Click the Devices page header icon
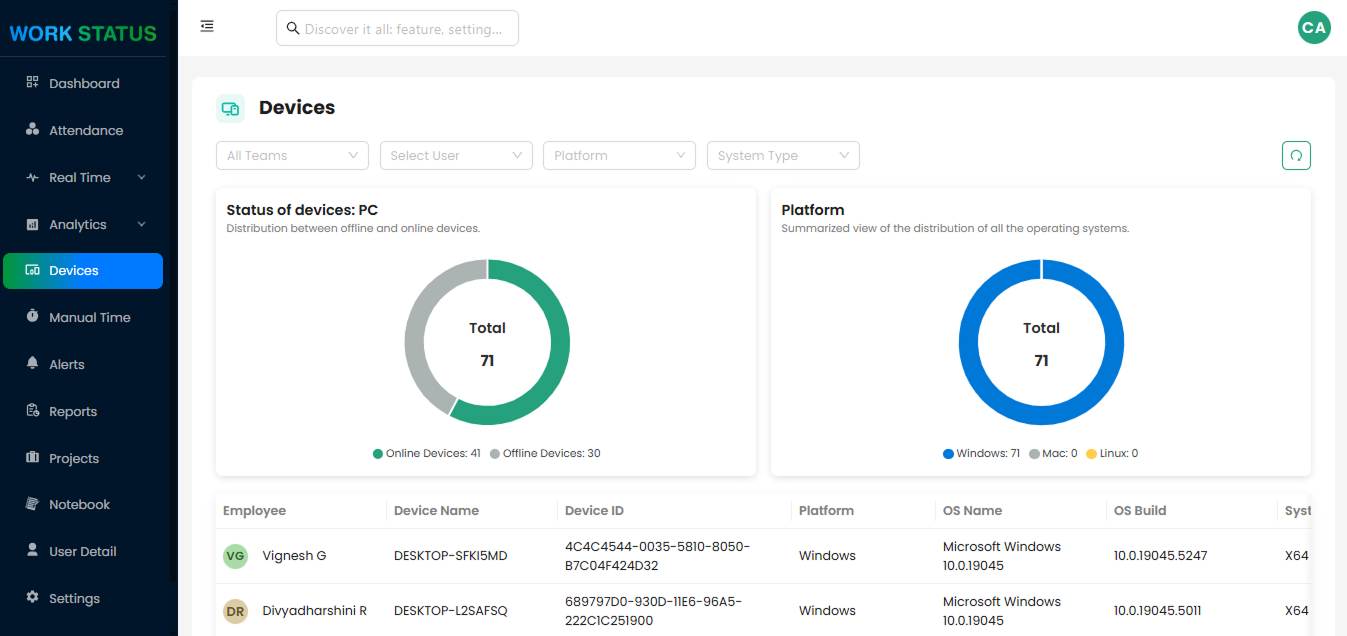This screenshot has width=1347, height=636. coord(230,108)
